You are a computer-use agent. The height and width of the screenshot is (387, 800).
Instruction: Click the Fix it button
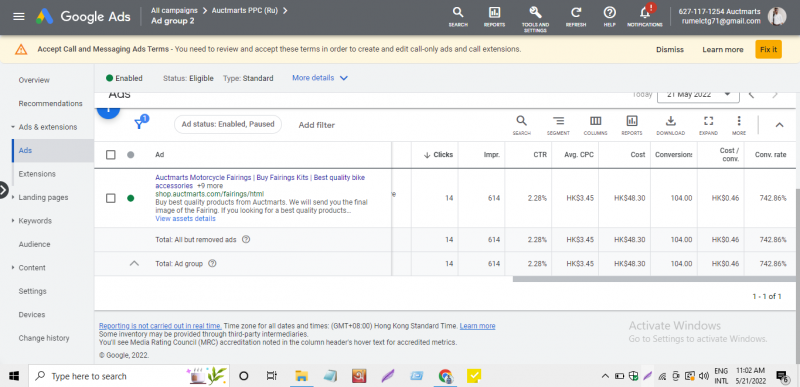click(x=768, y=49)
